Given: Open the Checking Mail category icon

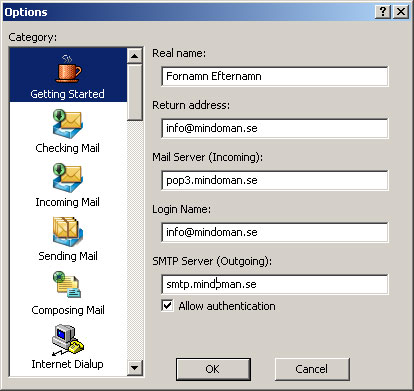Looking at the screenshot, I should 67,124.
